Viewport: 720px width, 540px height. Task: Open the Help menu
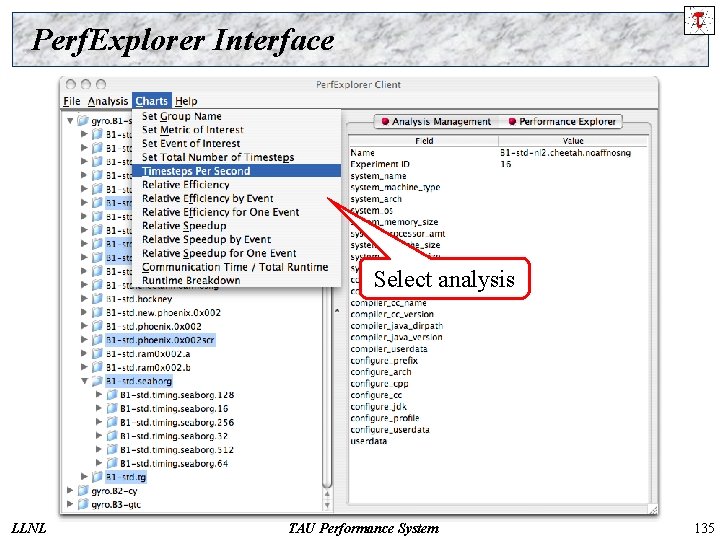pyautogui.click(x=186, y=101)
